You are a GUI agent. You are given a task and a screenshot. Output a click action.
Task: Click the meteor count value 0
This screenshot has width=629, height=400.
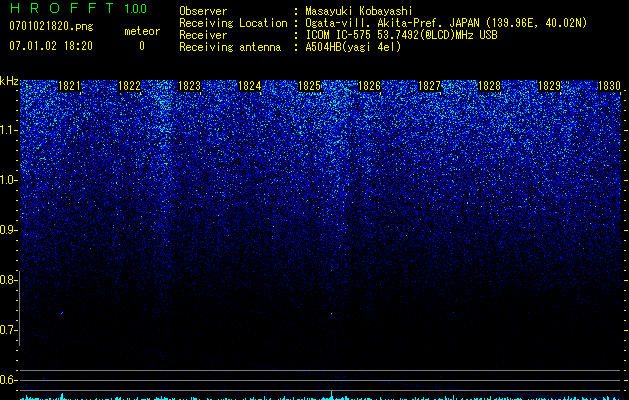(142, 46)
